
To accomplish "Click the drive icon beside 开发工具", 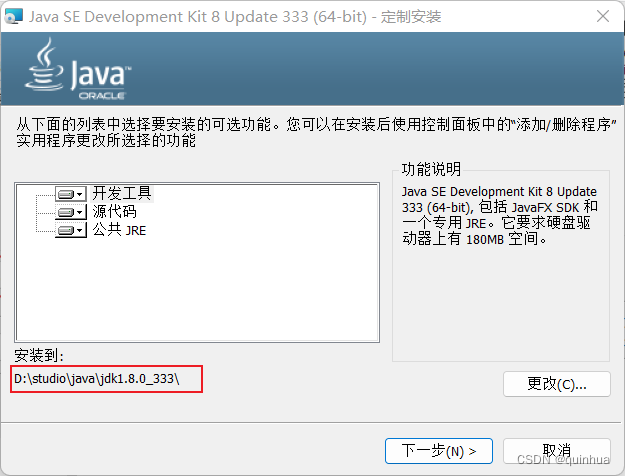I will [x=65, y=195].
